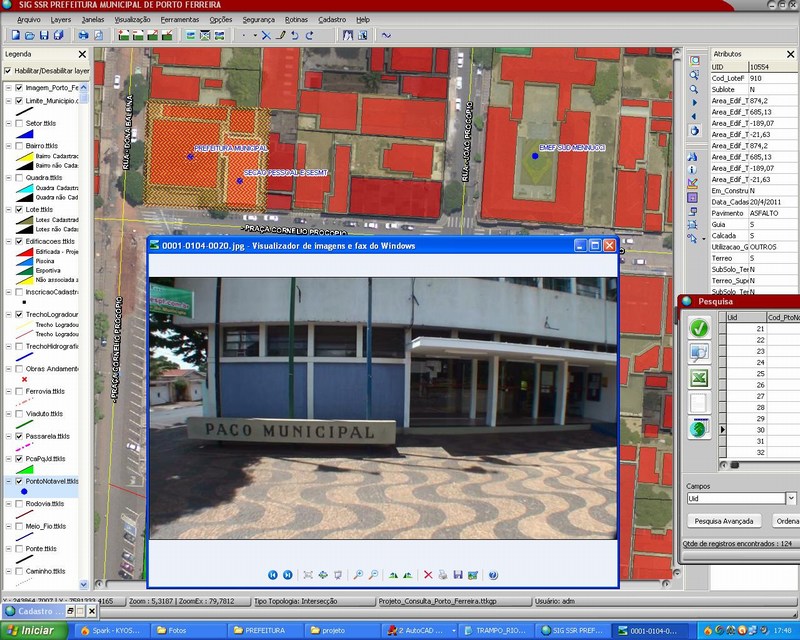
Task: Click the print icon in main toolbar
Action: pos(83,35)
